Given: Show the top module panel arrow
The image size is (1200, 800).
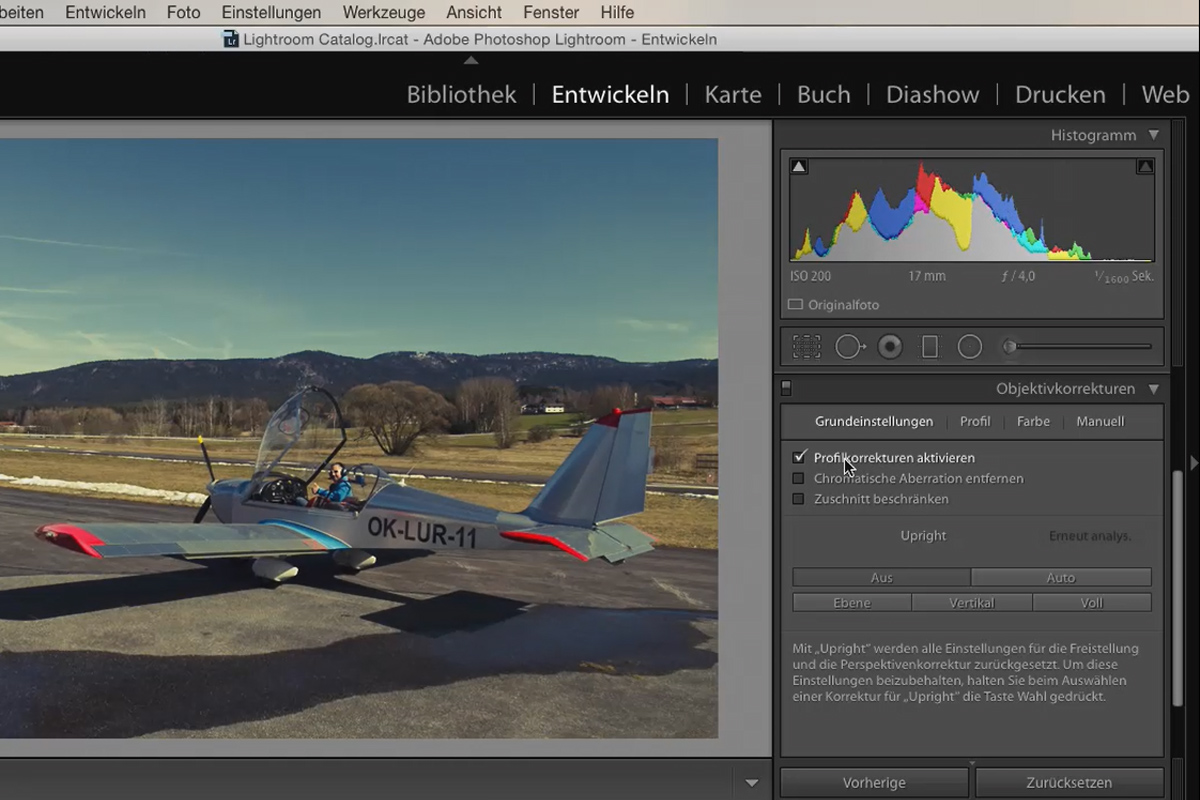Looking at the screenshot, I should 471,60.
